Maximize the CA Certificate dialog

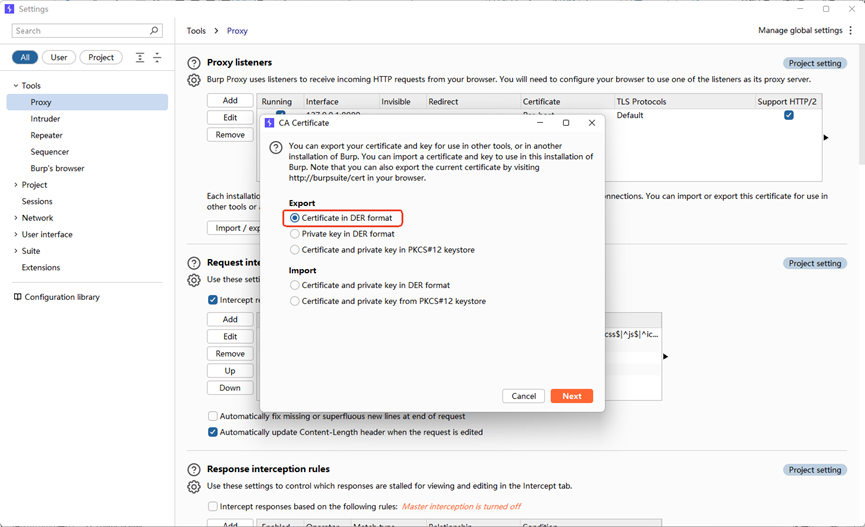click(565, 123)
